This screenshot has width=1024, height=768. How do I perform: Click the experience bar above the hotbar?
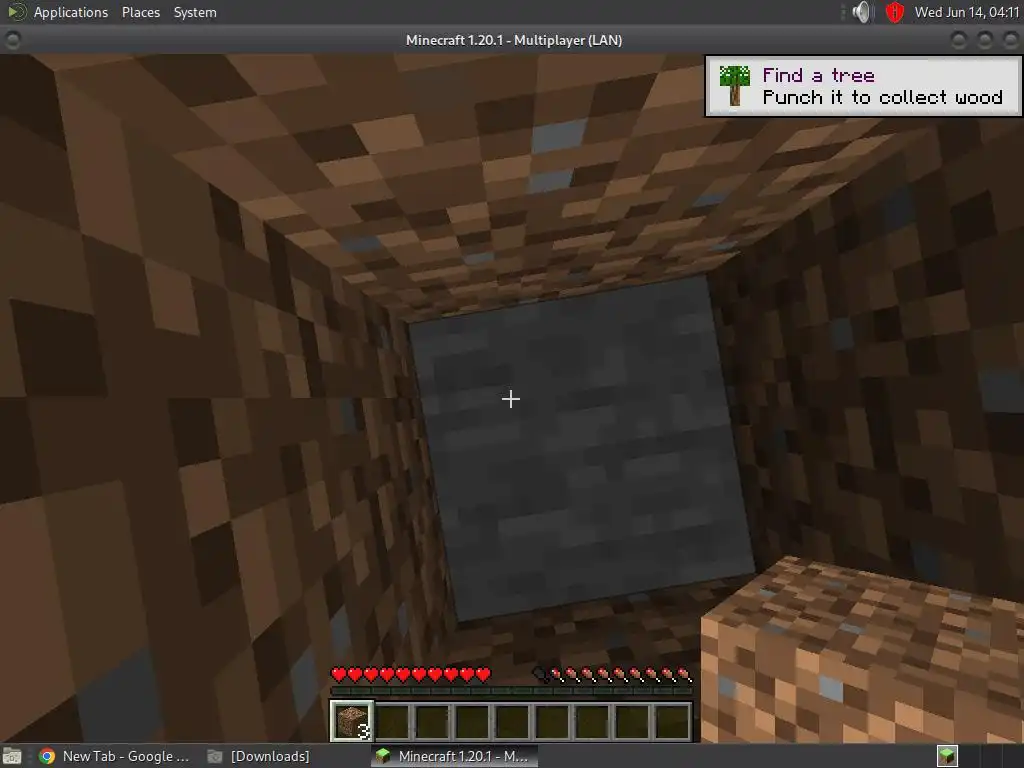click(511, 690)
